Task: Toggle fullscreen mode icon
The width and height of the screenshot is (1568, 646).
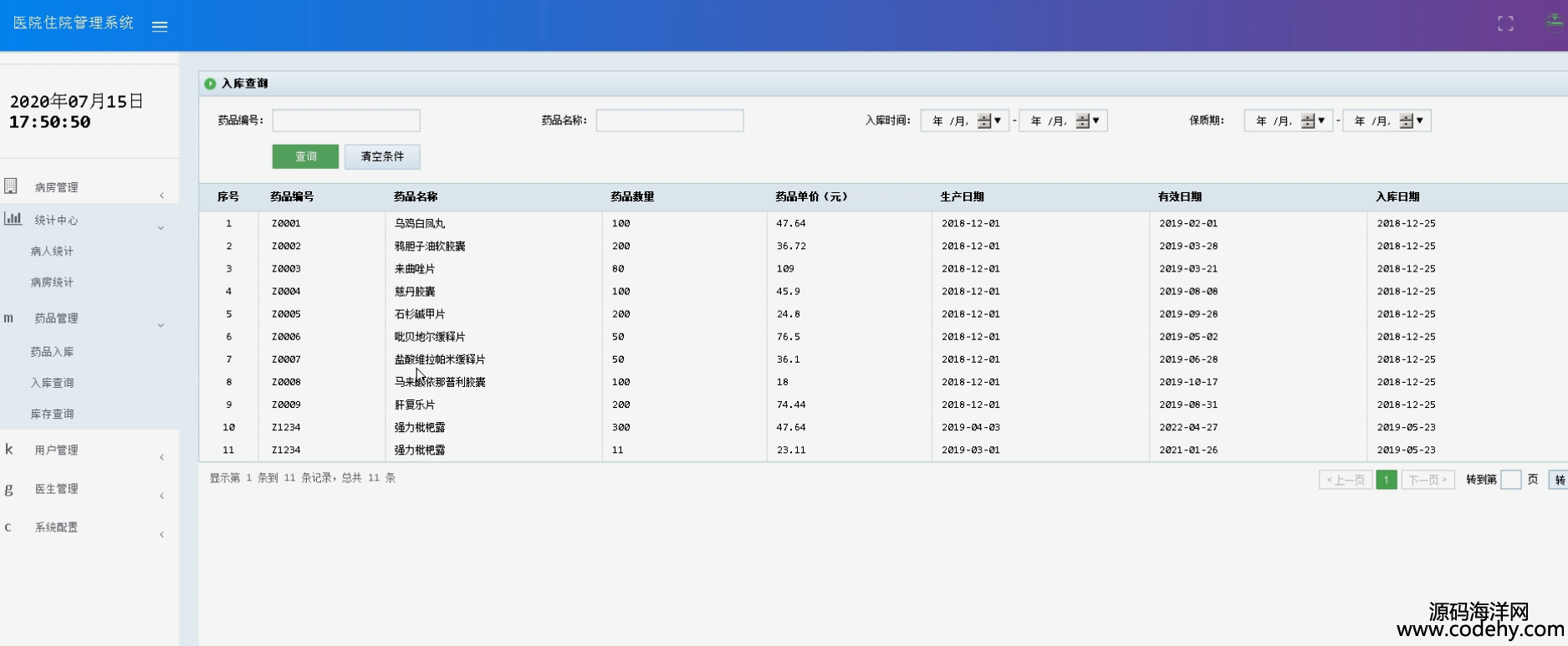Action: click(1505, 24)
